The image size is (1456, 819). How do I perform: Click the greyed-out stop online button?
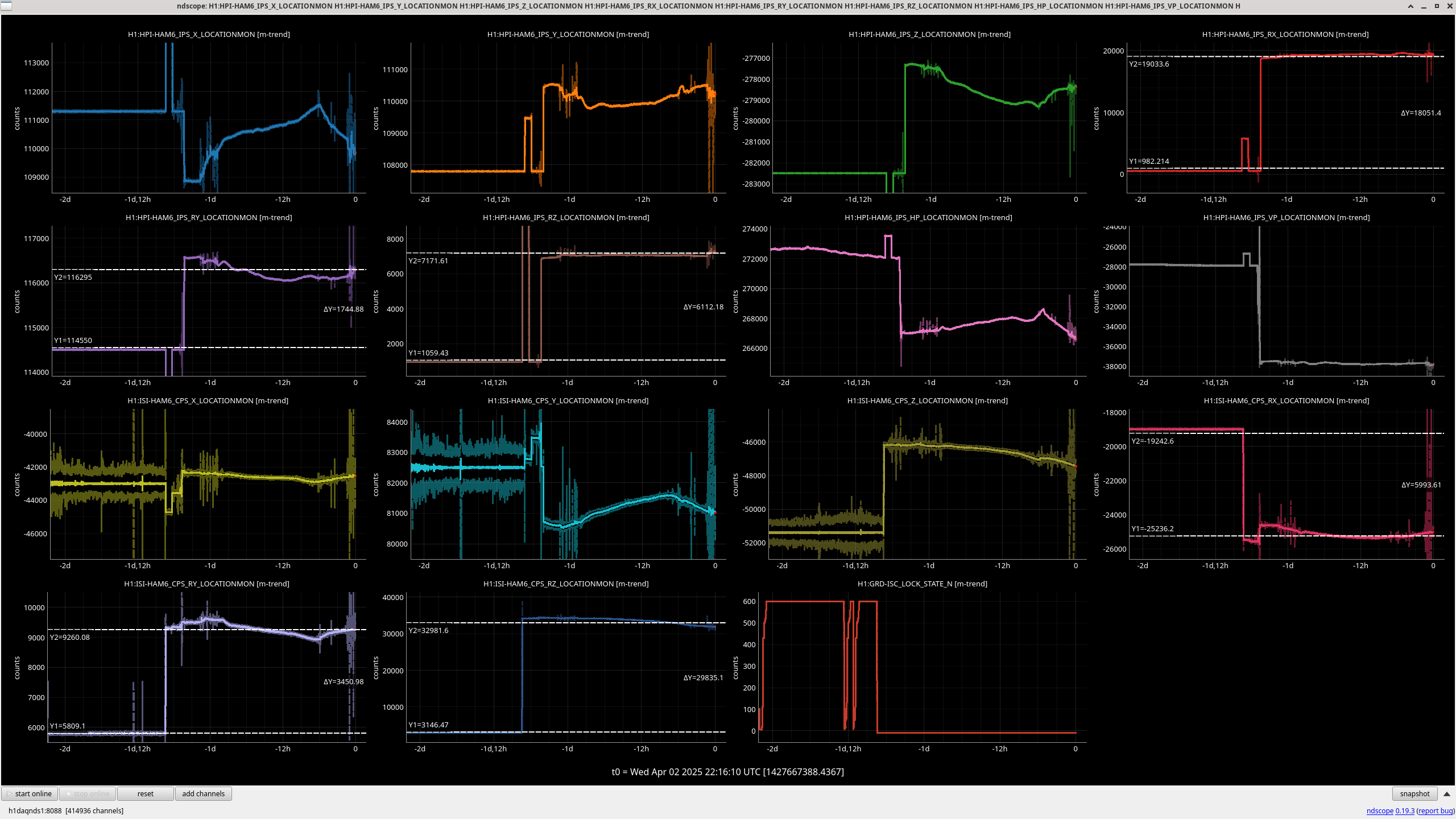point(88,793)
